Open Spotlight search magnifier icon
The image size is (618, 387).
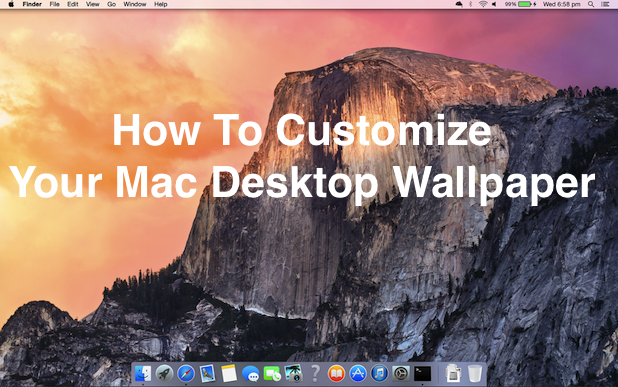coord(591,4)
